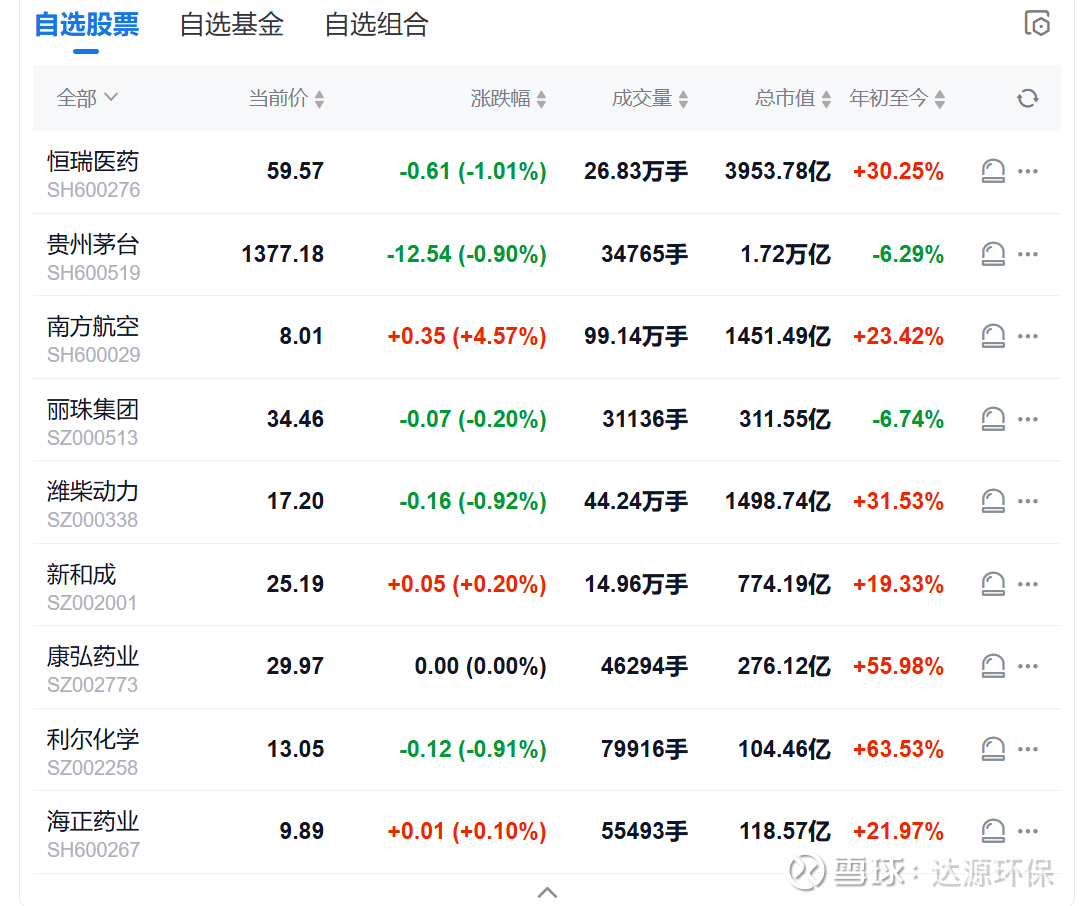Open 南方航空 stock page
This screenshot has width=1086, height=906.
[x=93, y=326]
